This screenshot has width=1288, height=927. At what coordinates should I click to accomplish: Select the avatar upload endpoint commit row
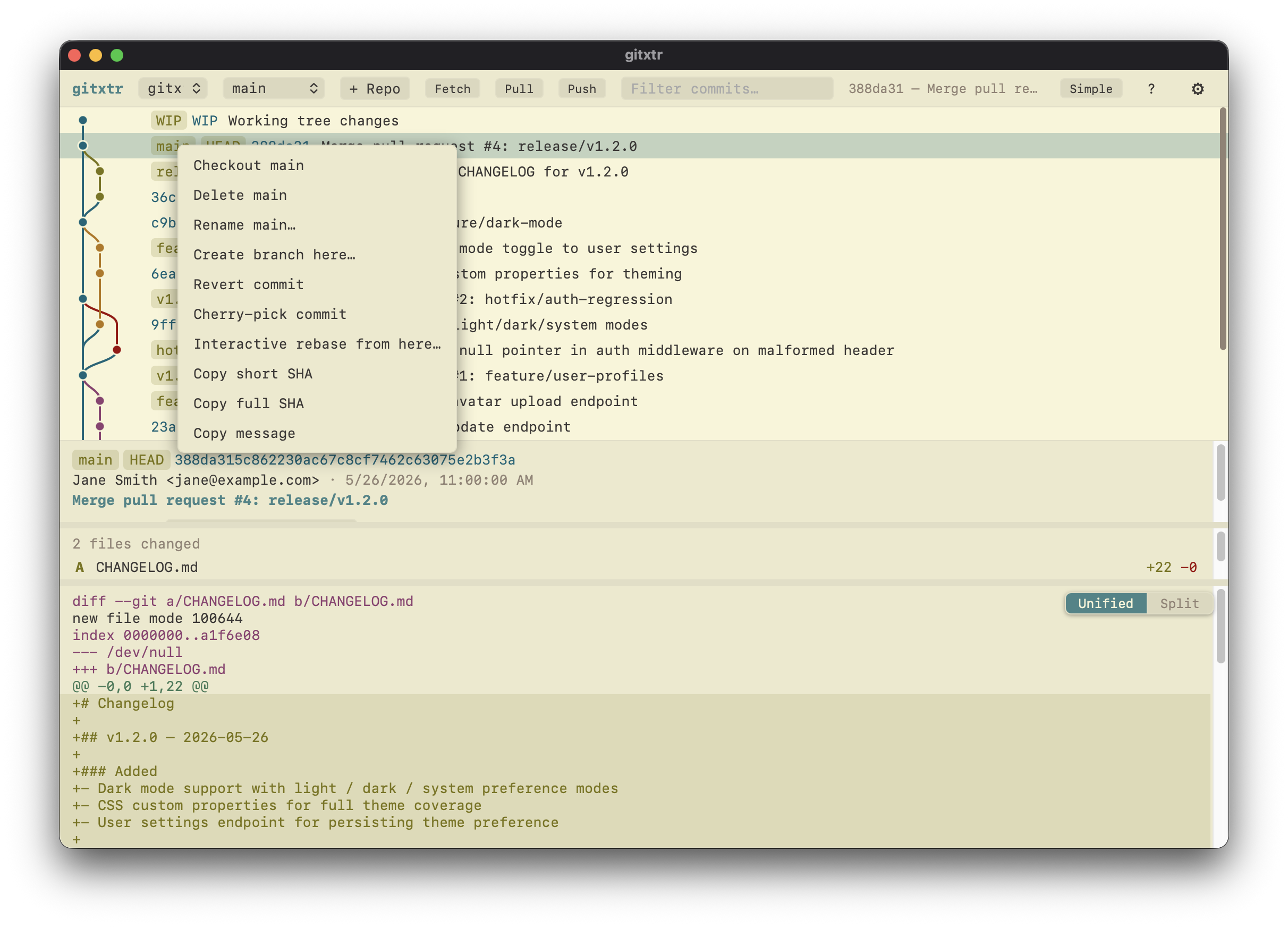point(639,401)
